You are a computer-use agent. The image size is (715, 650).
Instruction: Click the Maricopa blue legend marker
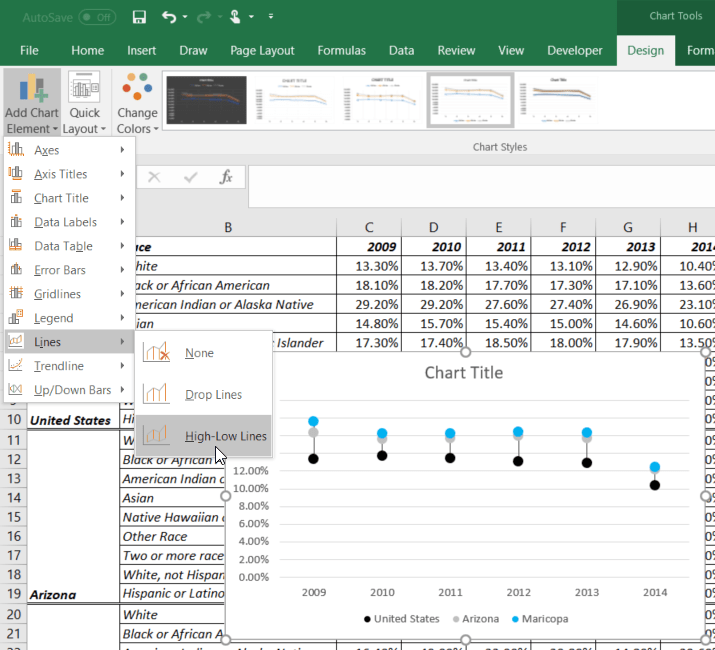coord(515,619)
